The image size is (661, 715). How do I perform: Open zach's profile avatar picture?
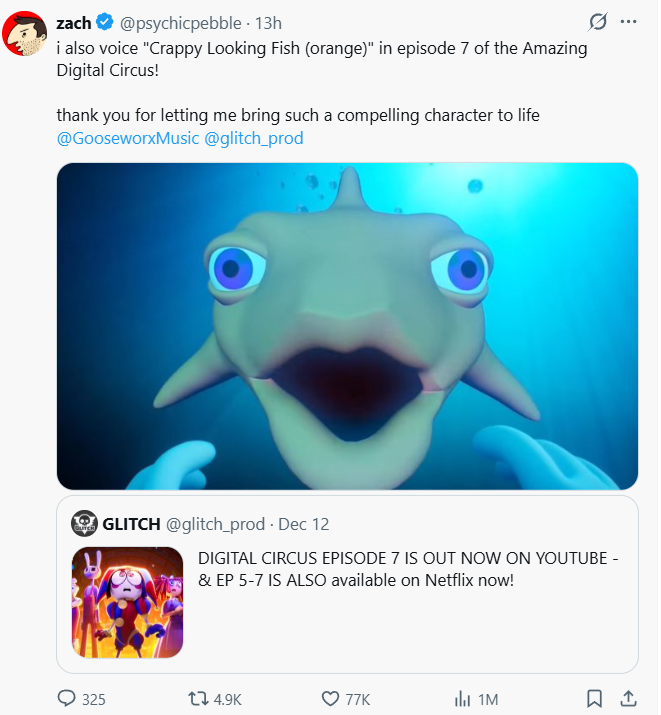tap(27, 36)
